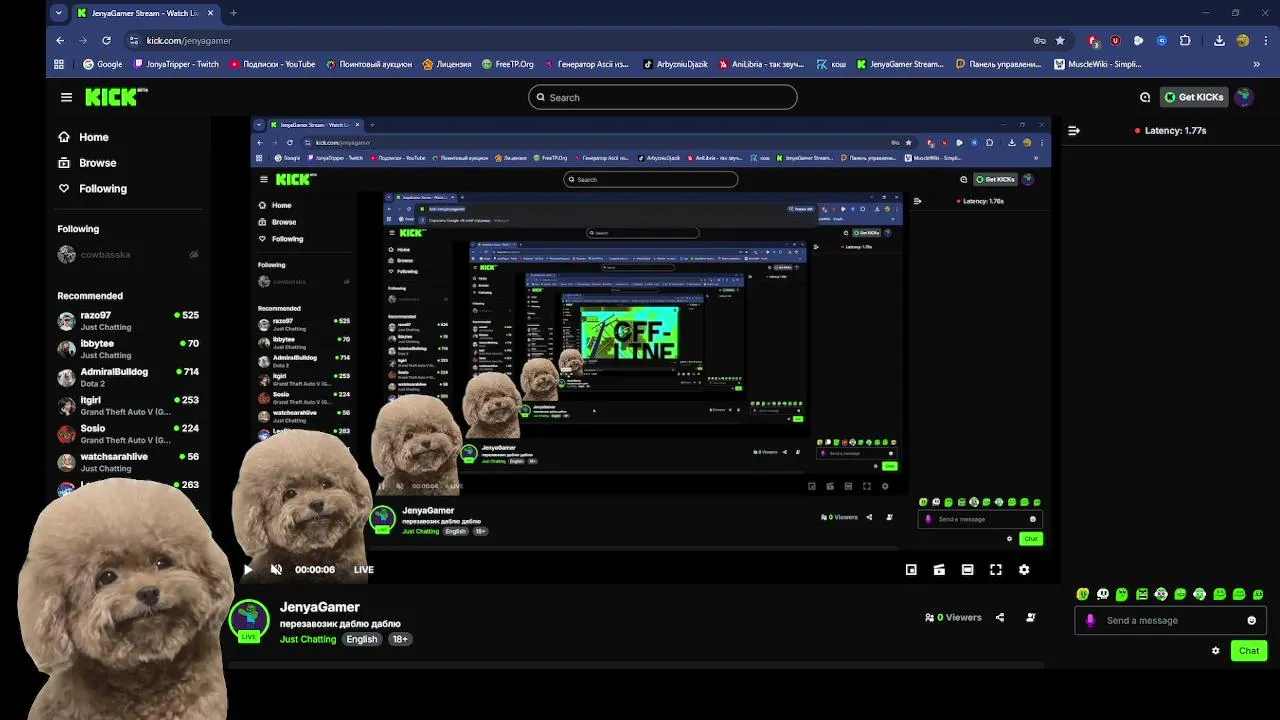Click Send a message field
Viewport: 1280px width, 720px height.
[1172, 620]
